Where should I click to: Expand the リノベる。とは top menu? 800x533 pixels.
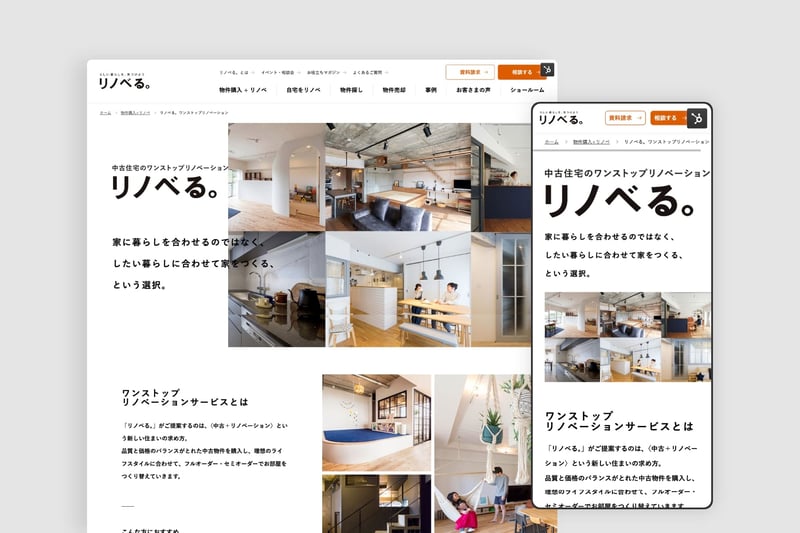tap(237, 72)
